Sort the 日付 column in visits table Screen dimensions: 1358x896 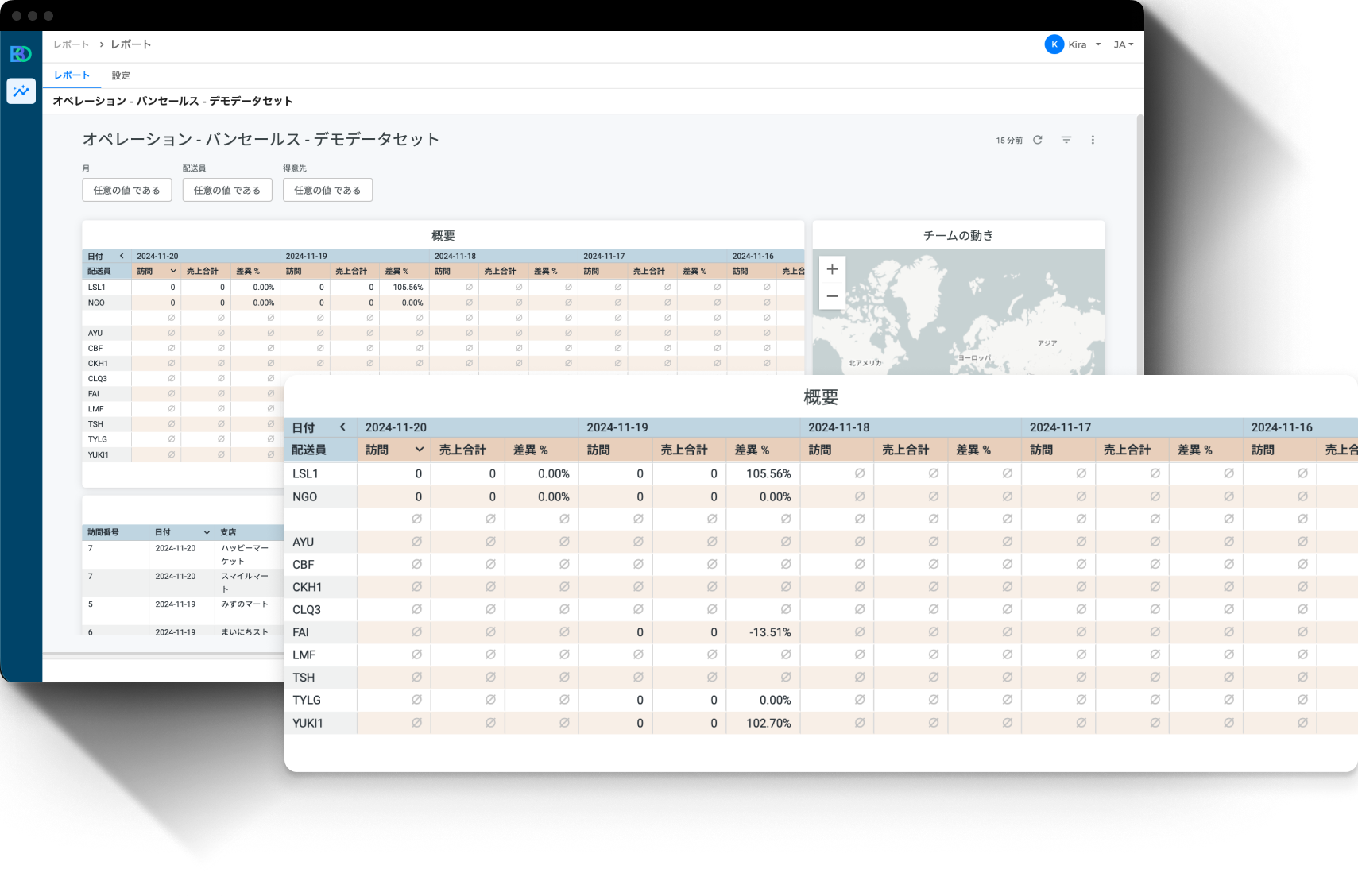click(207, 532)
